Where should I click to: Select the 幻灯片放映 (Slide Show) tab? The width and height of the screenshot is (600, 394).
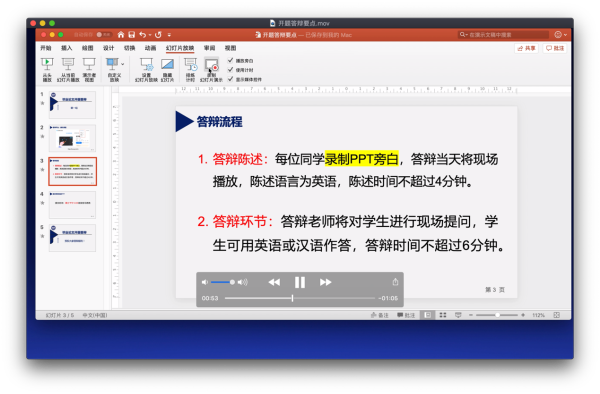pyautogui.click(x=180, y=48)
